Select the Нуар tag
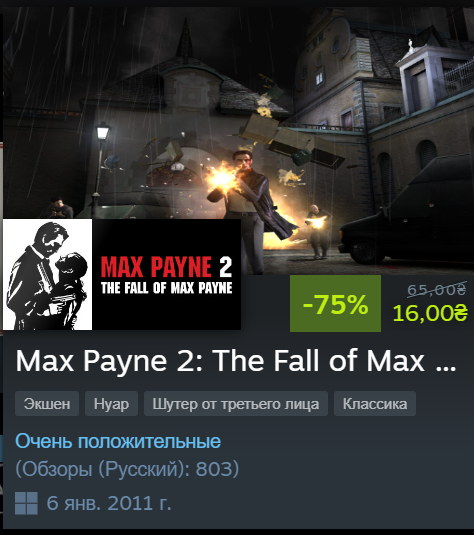The image size is (474, 535). (x=111, y=404)
